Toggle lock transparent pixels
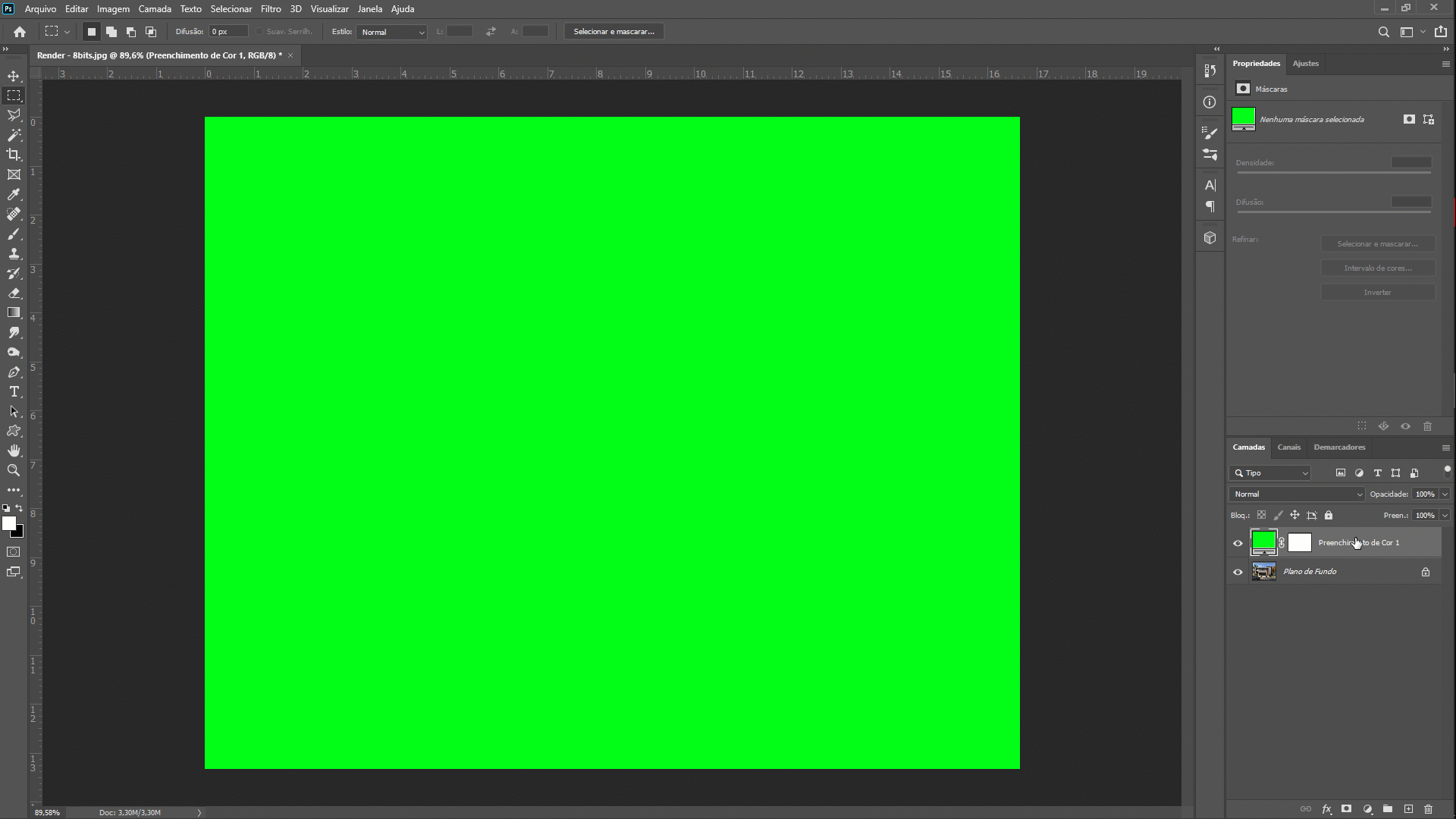Image resolution: width=1456 pixels, height=819 pixels. click(1261, 515)
